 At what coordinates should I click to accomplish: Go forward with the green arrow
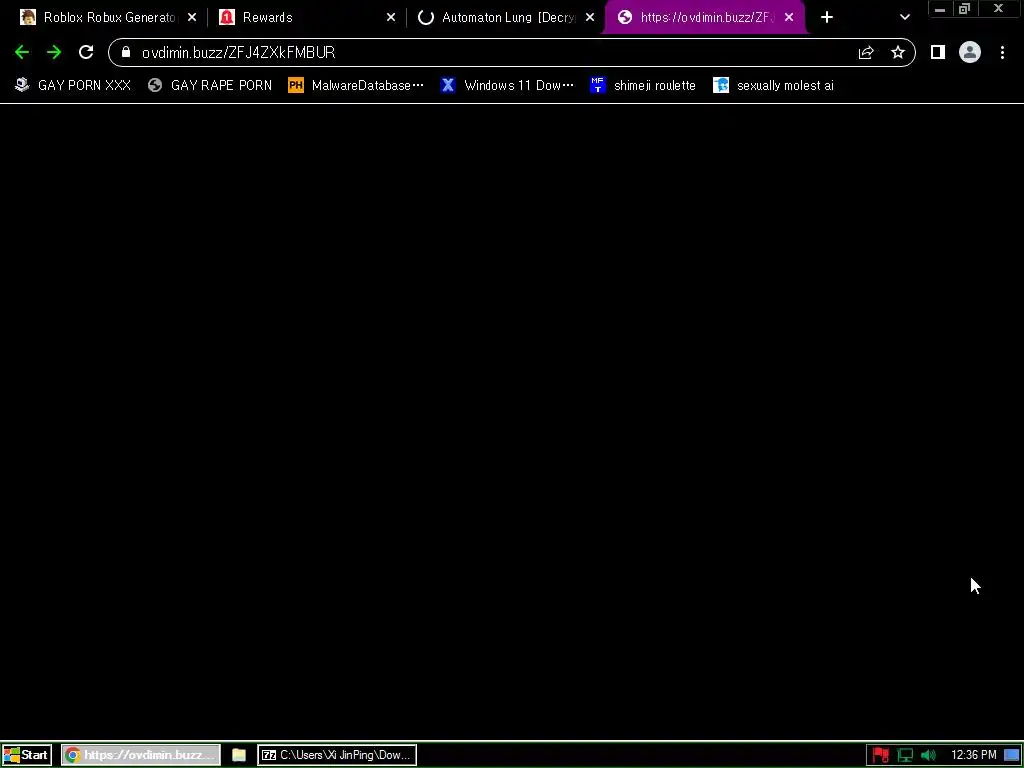tap(54, 52)
